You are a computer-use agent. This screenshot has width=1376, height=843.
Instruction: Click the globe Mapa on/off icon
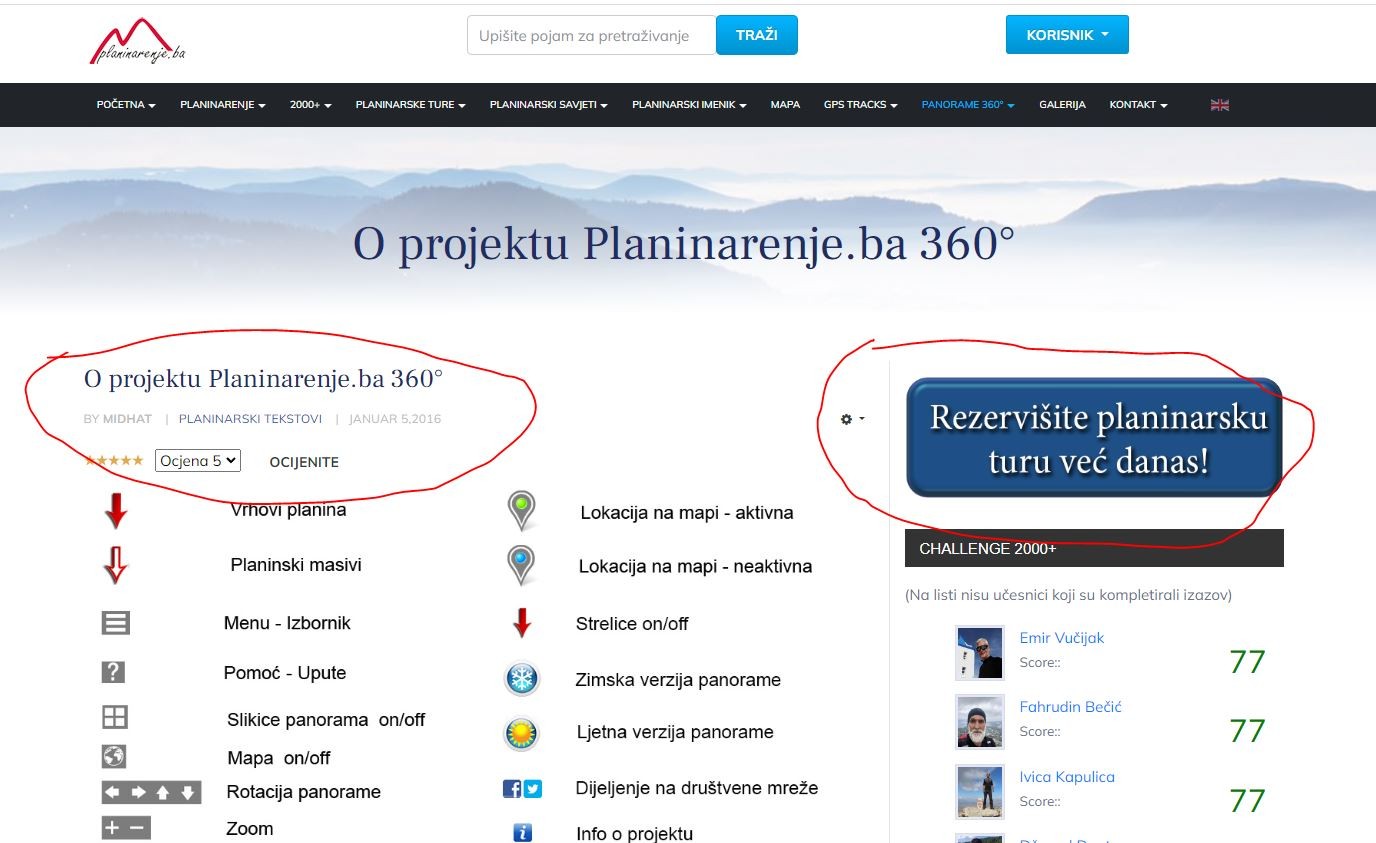coord(115,756)
